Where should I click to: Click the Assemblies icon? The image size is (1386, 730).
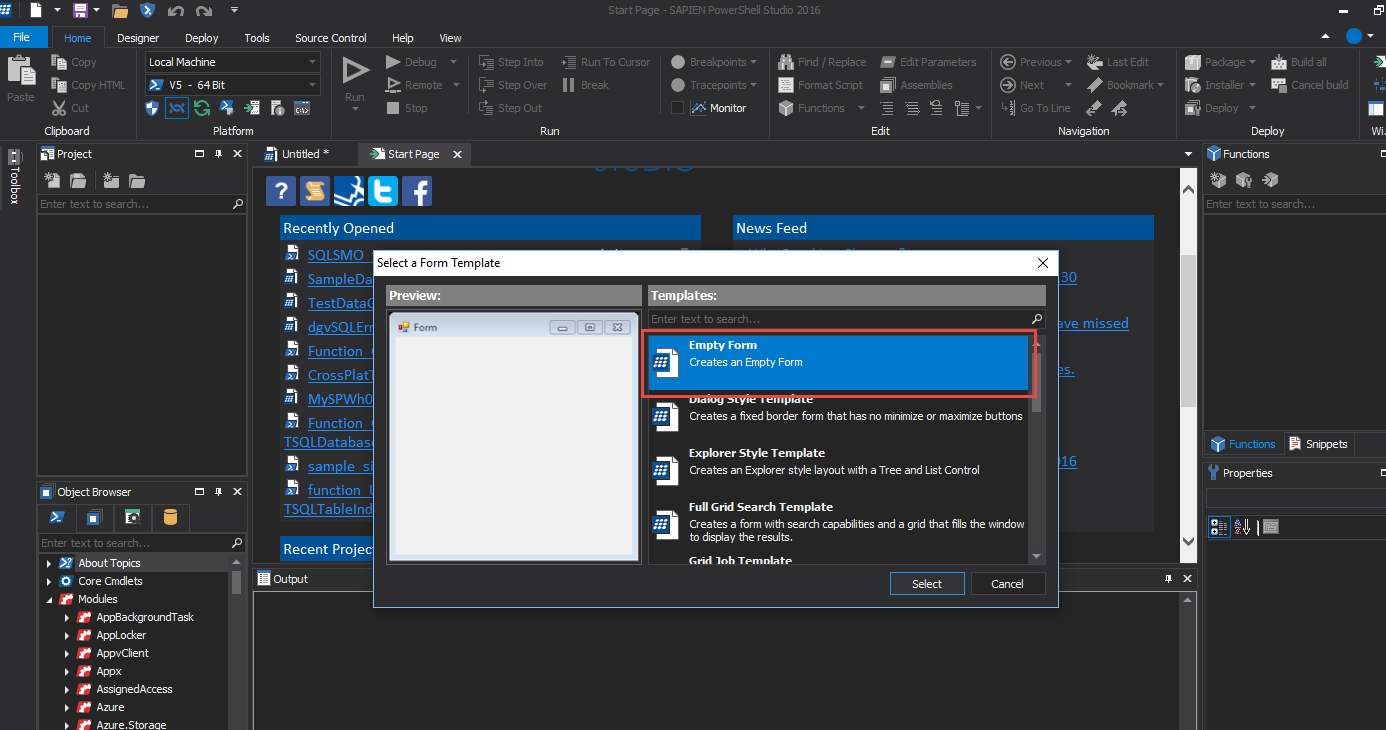click(888, 85)
